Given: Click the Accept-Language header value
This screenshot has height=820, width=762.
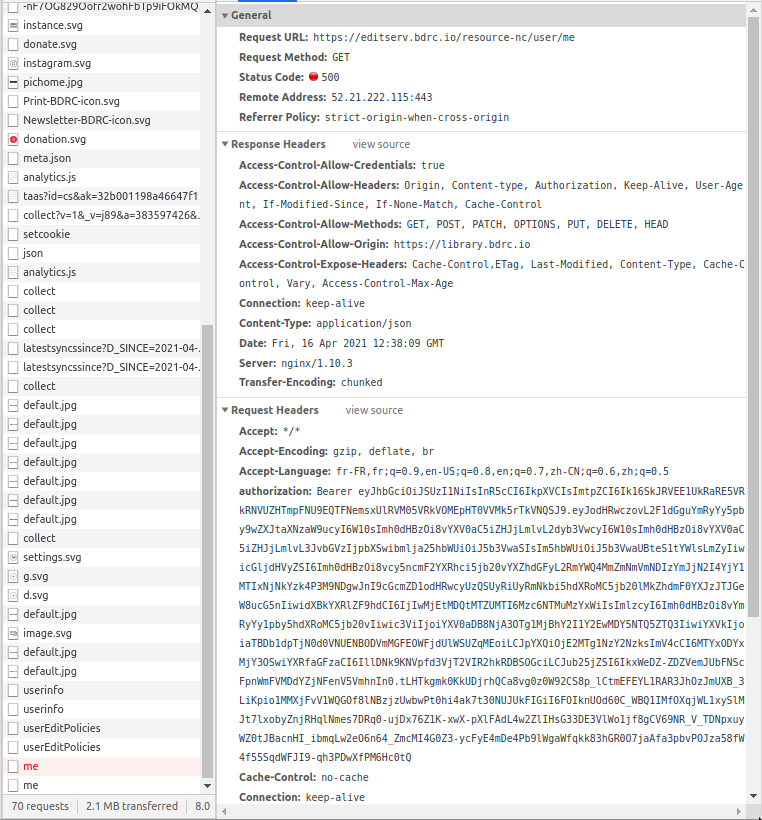Looking at the screenshot, I should [x=502, y=471].
